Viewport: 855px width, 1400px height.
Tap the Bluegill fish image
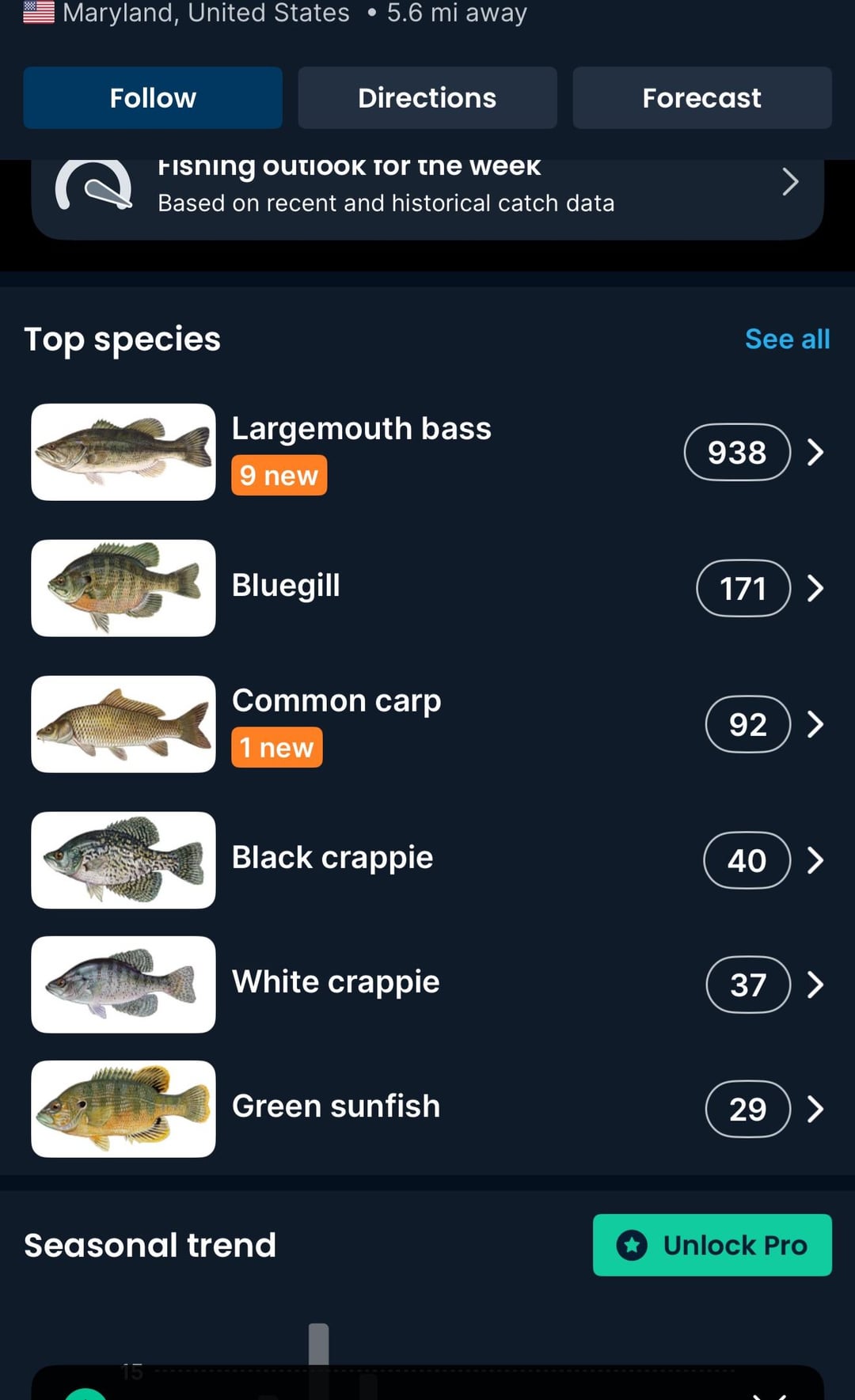(123, 588)
